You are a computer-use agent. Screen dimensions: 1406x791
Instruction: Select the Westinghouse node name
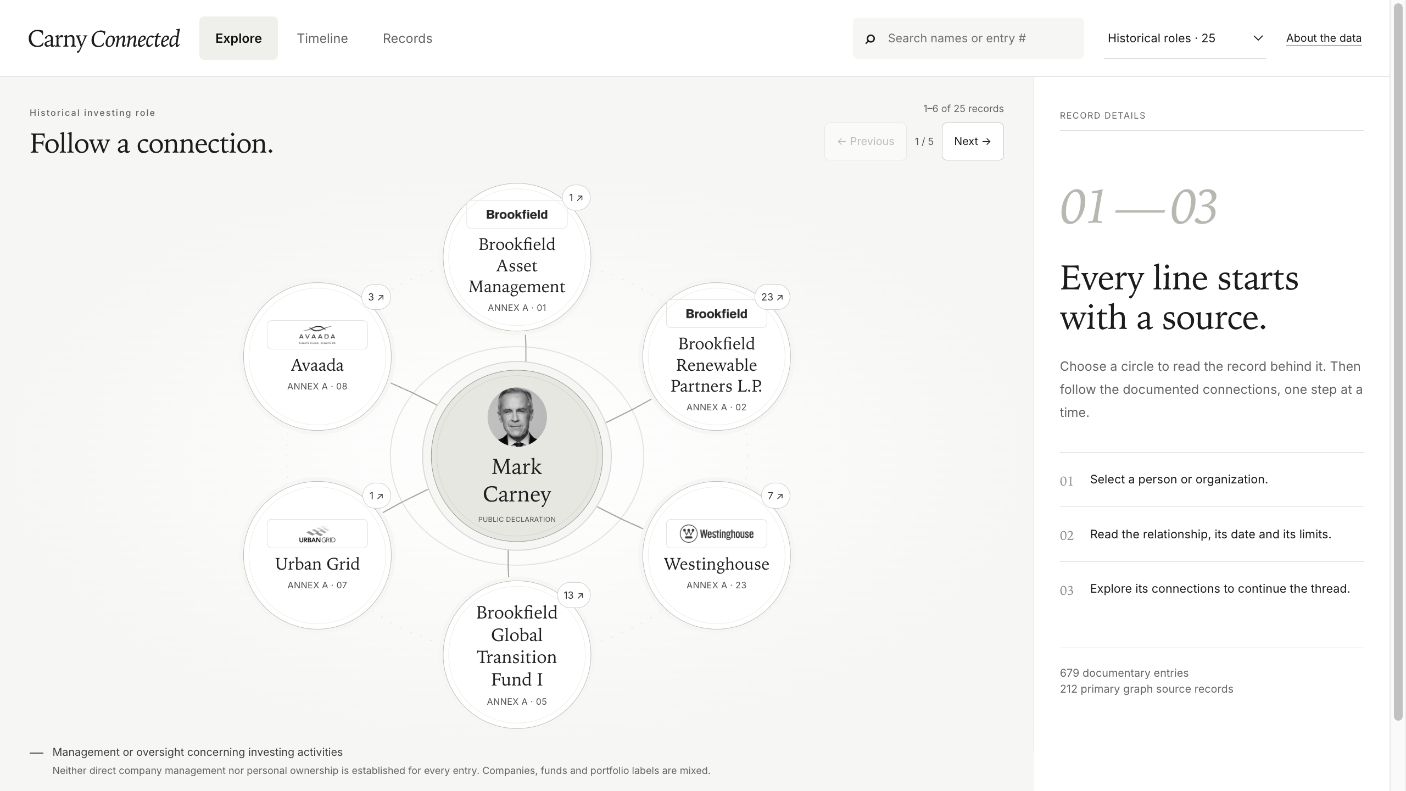click(x=716, y=564)
